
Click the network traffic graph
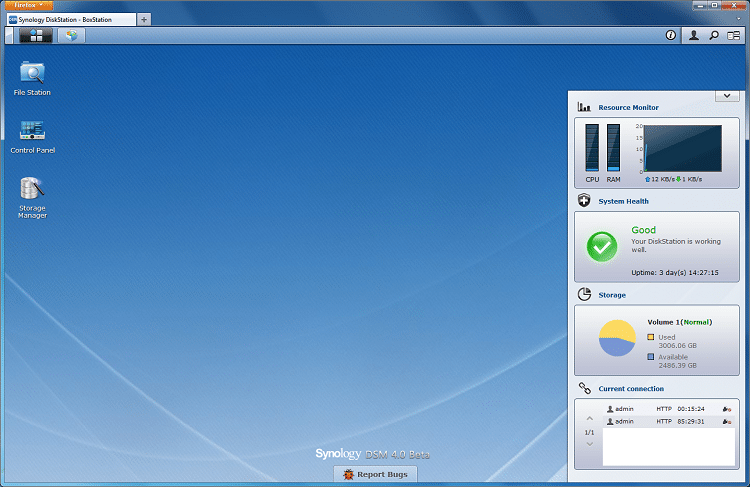(x=683, y=148)
